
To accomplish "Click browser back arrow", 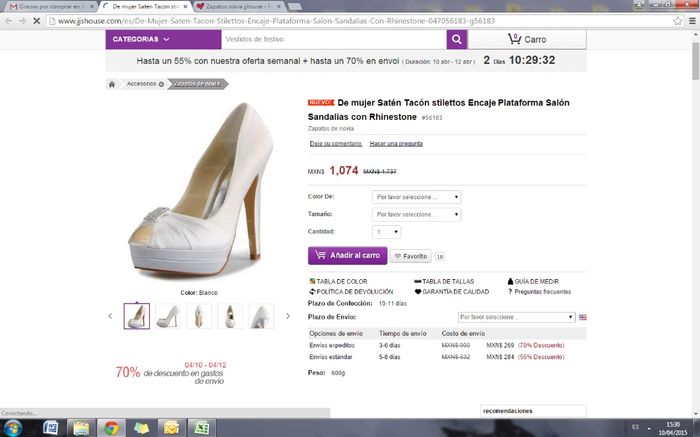I will point(8,21).
